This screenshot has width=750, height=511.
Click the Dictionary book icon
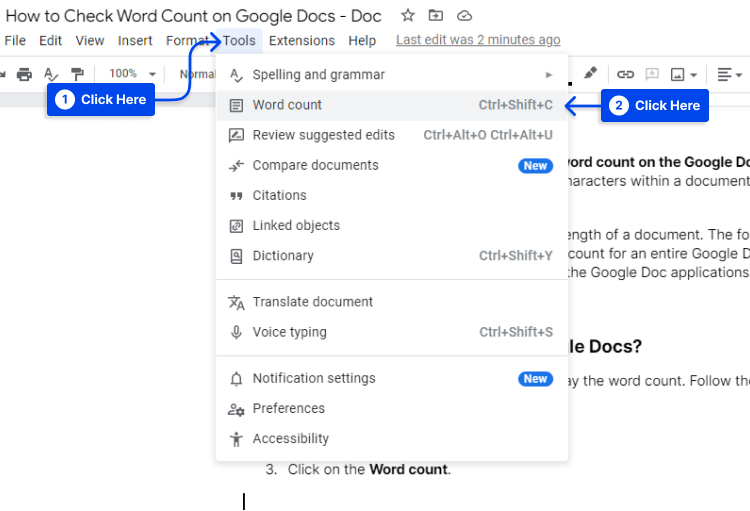click(236, 256)
